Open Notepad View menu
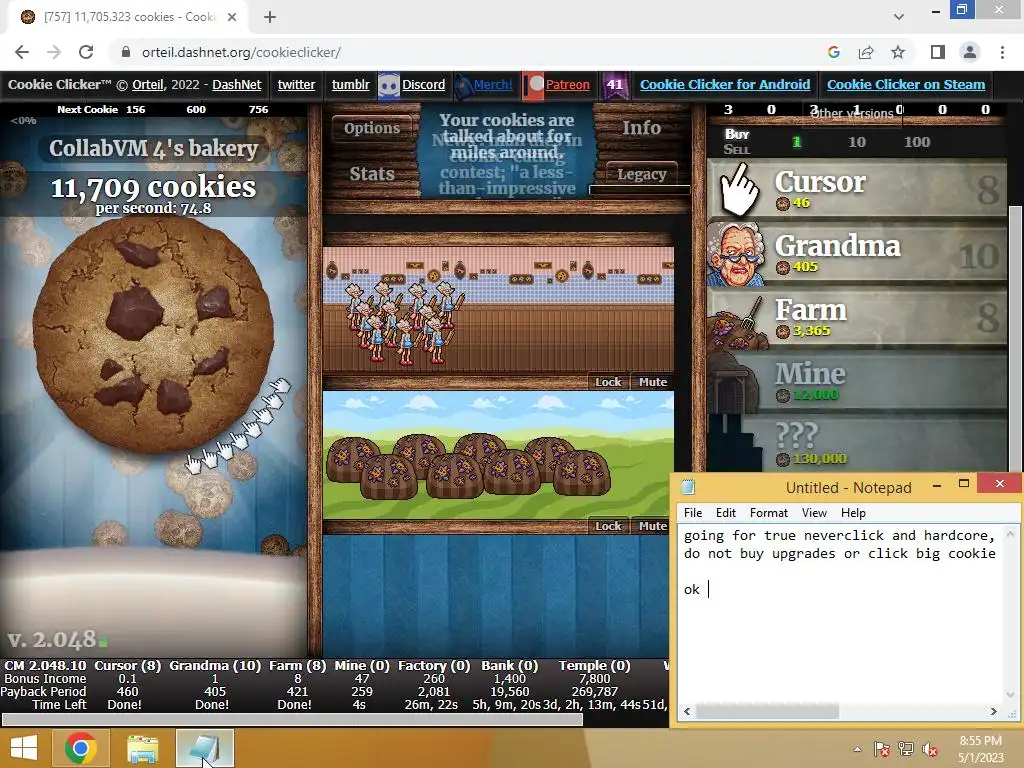Image resolution: width=1024 pixels, height=768 pixels. (814, 513)
